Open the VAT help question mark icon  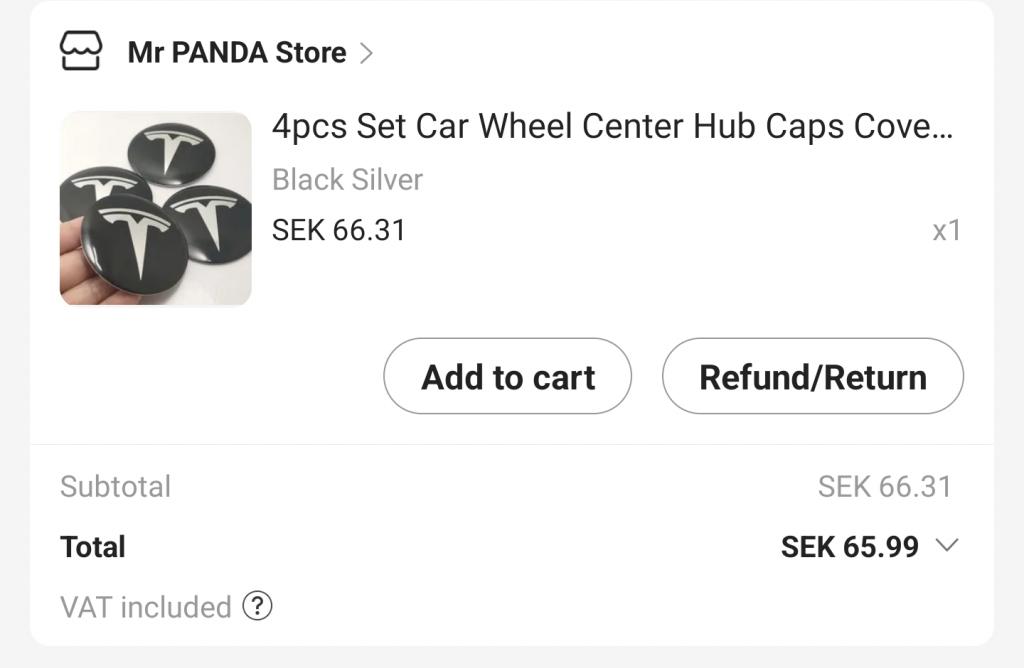(x=257, y=607)
